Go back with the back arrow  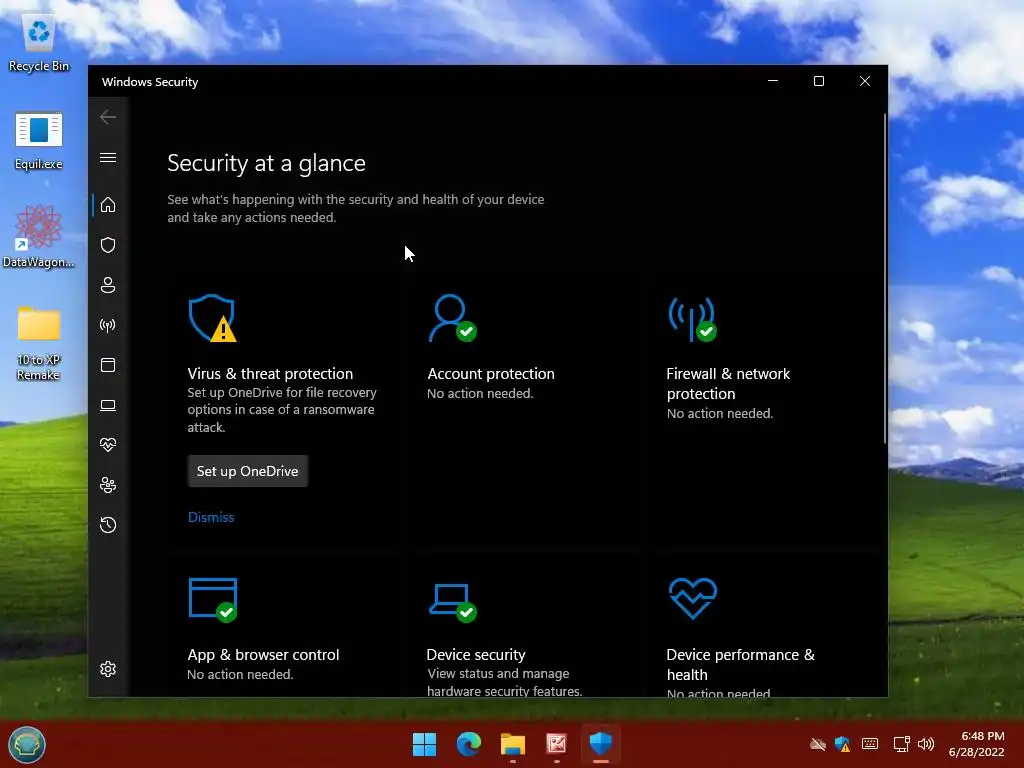(108, 117)
